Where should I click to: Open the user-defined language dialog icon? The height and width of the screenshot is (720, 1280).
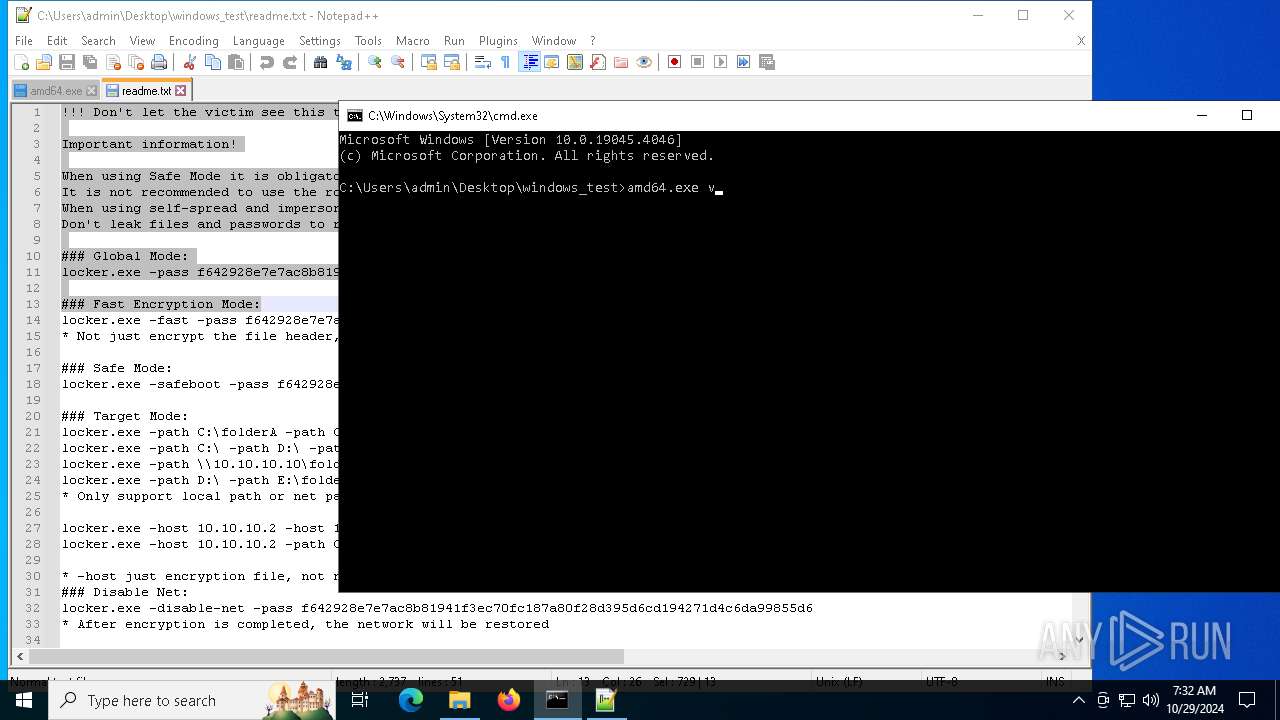(x=551, y=62)
